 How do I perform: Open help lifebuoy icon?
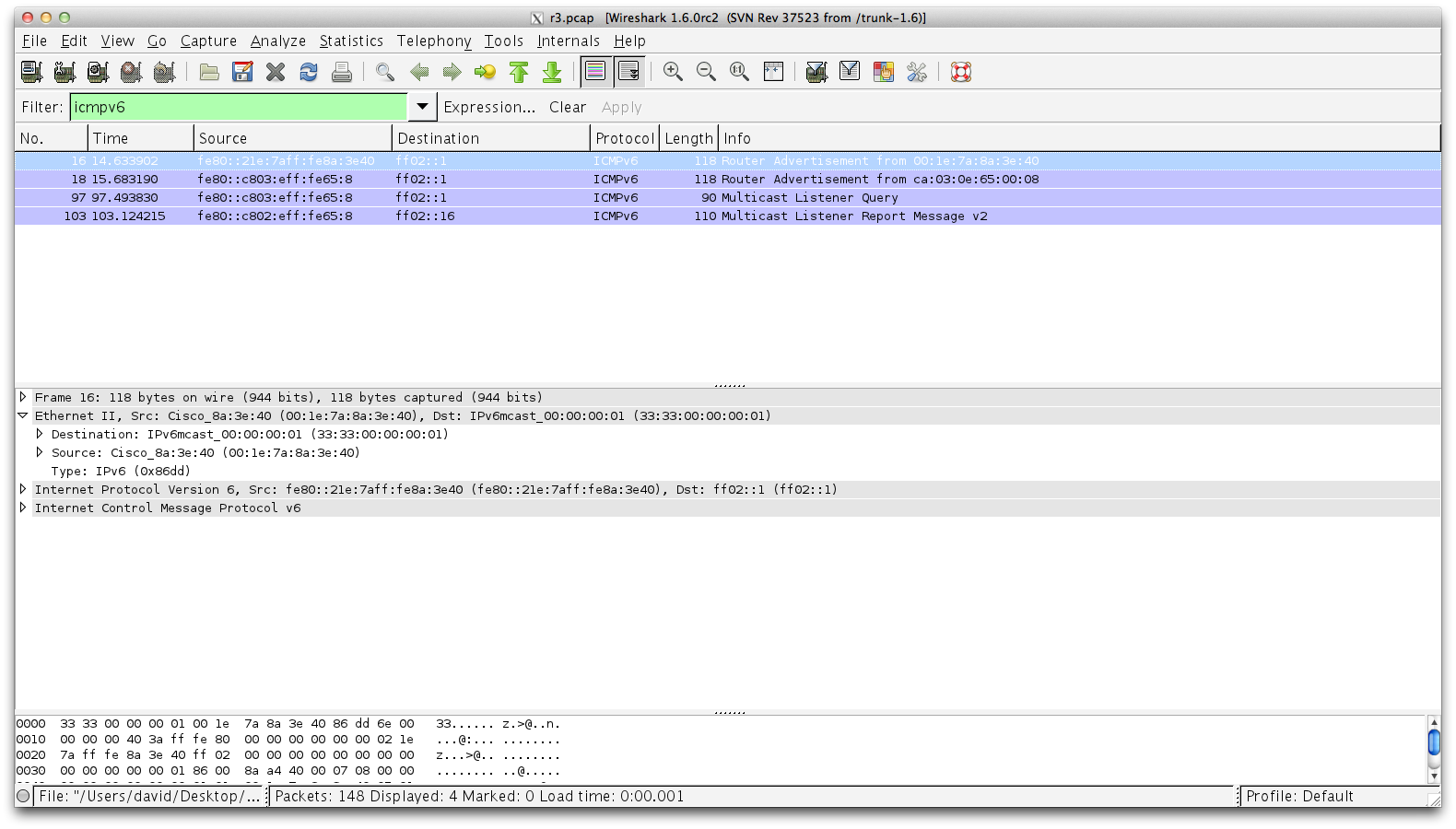click(x=961, y=72)
